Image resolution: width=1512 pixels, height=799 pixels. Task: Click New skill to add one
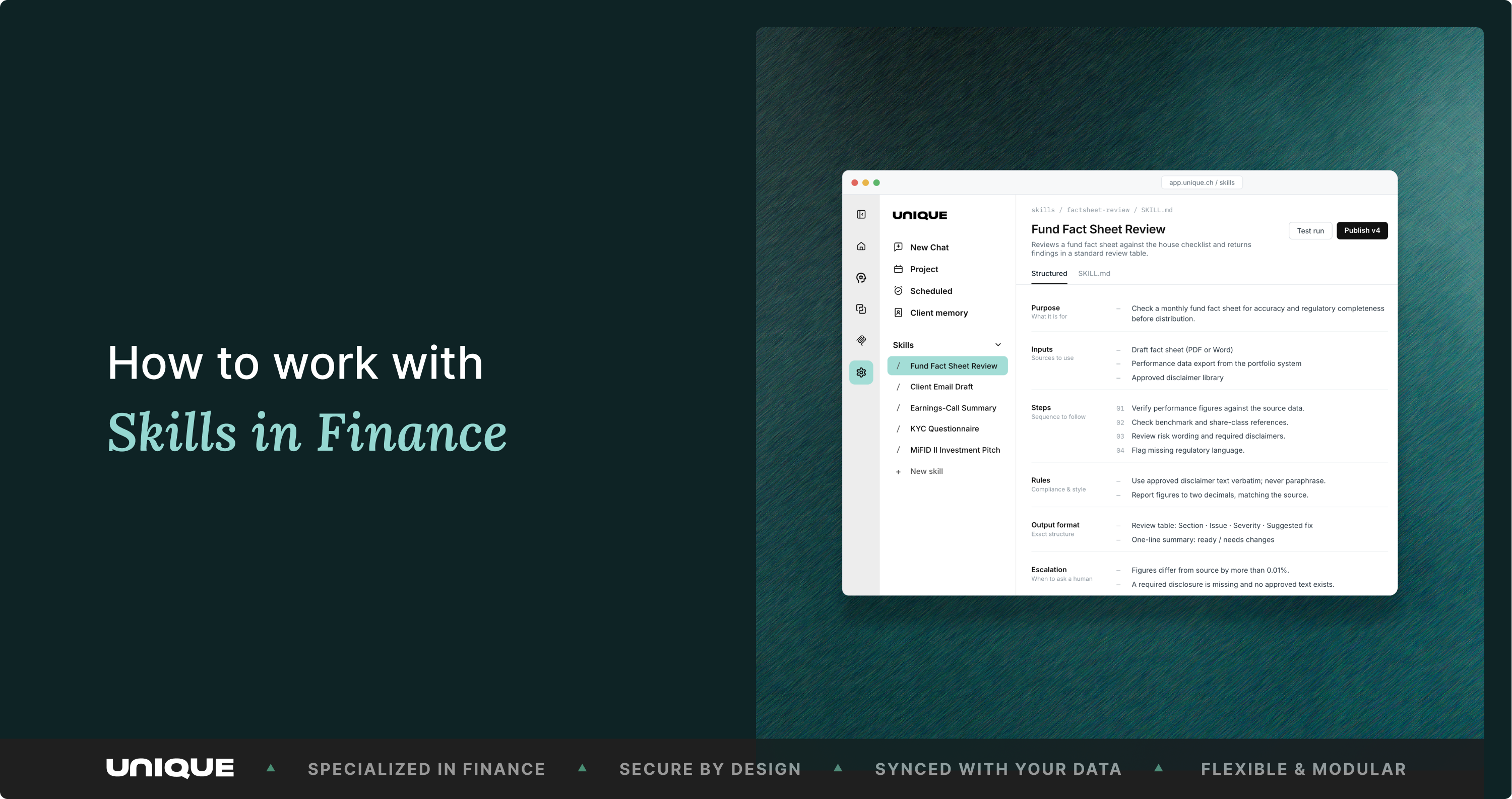pos(926,471)
